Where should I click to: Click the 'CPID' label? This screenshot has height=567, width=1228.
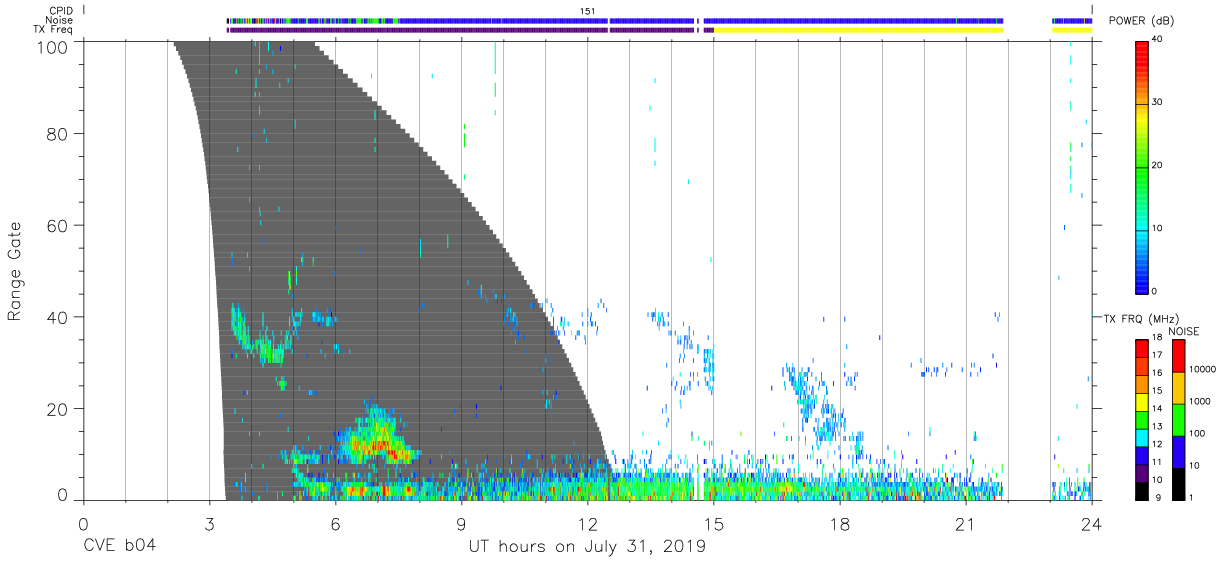point(62,11)
